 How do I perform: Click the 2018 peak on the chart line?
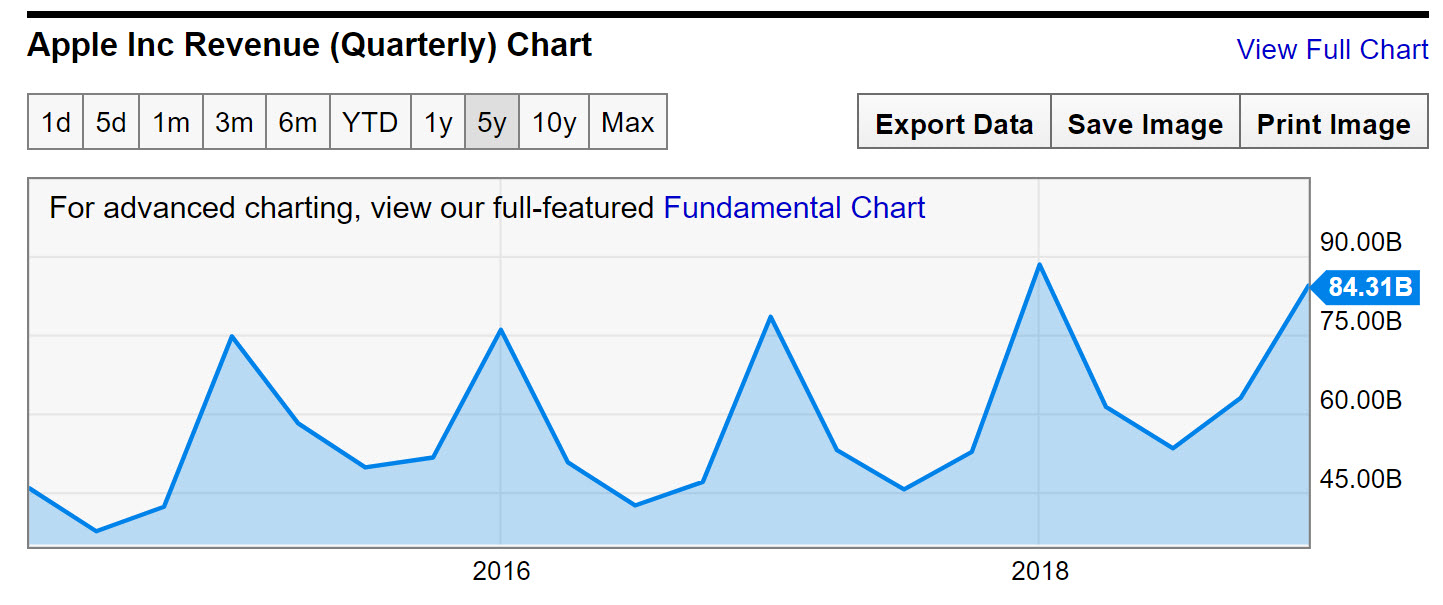pos(1040,265)
